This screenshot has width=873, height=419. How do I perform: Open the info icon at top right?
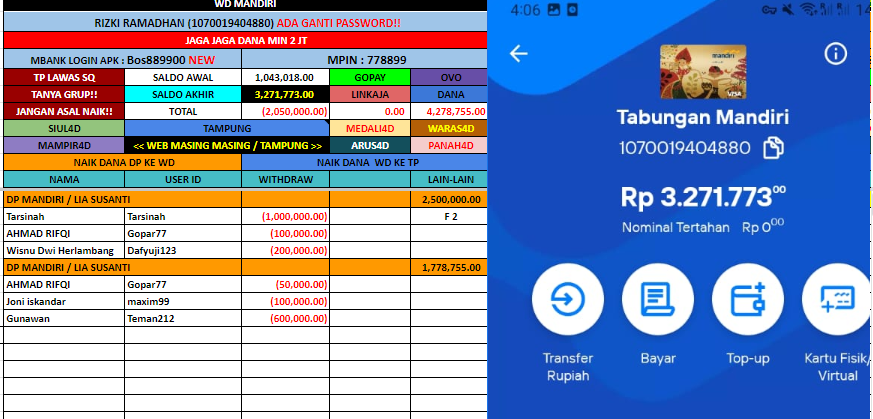click(835, 53)
